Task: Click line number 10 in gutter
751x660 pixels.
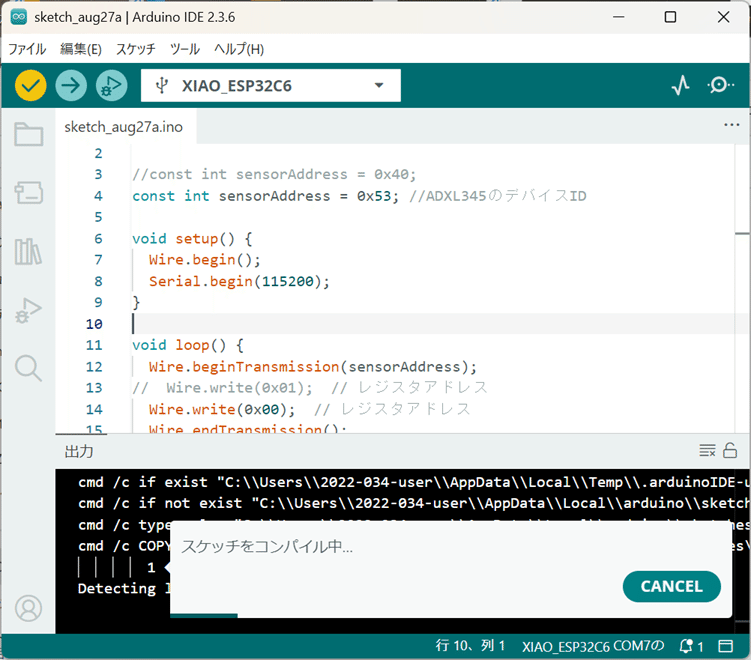Action: click(x=94, y=324)
